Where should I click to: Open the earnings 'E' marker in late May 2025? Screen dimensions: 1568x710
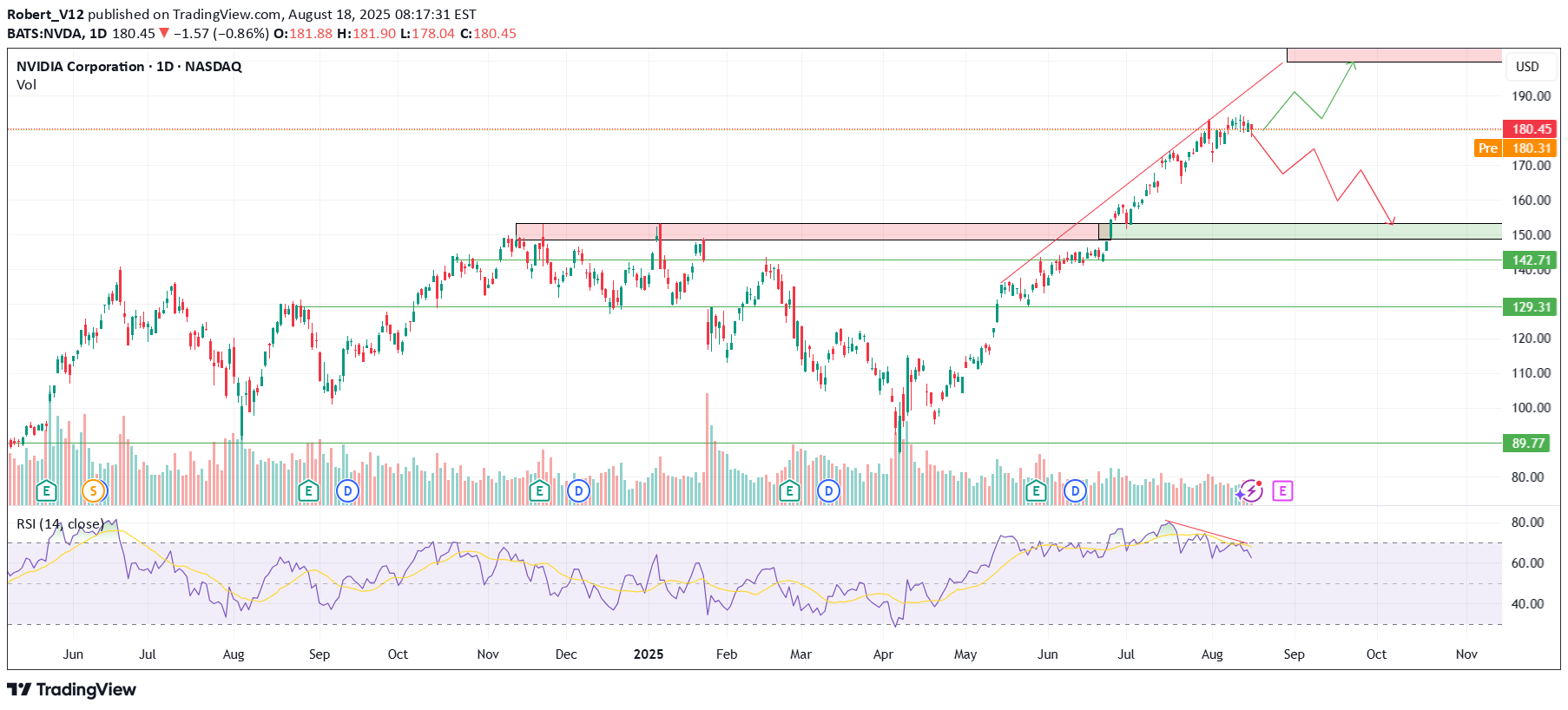(x=1036, y=491)
